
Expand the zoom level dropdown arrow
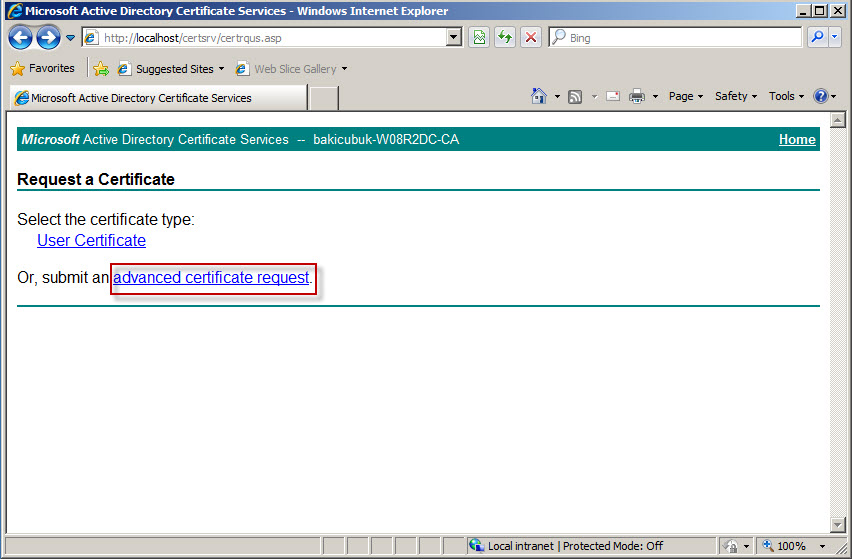(x=822, y=546)
